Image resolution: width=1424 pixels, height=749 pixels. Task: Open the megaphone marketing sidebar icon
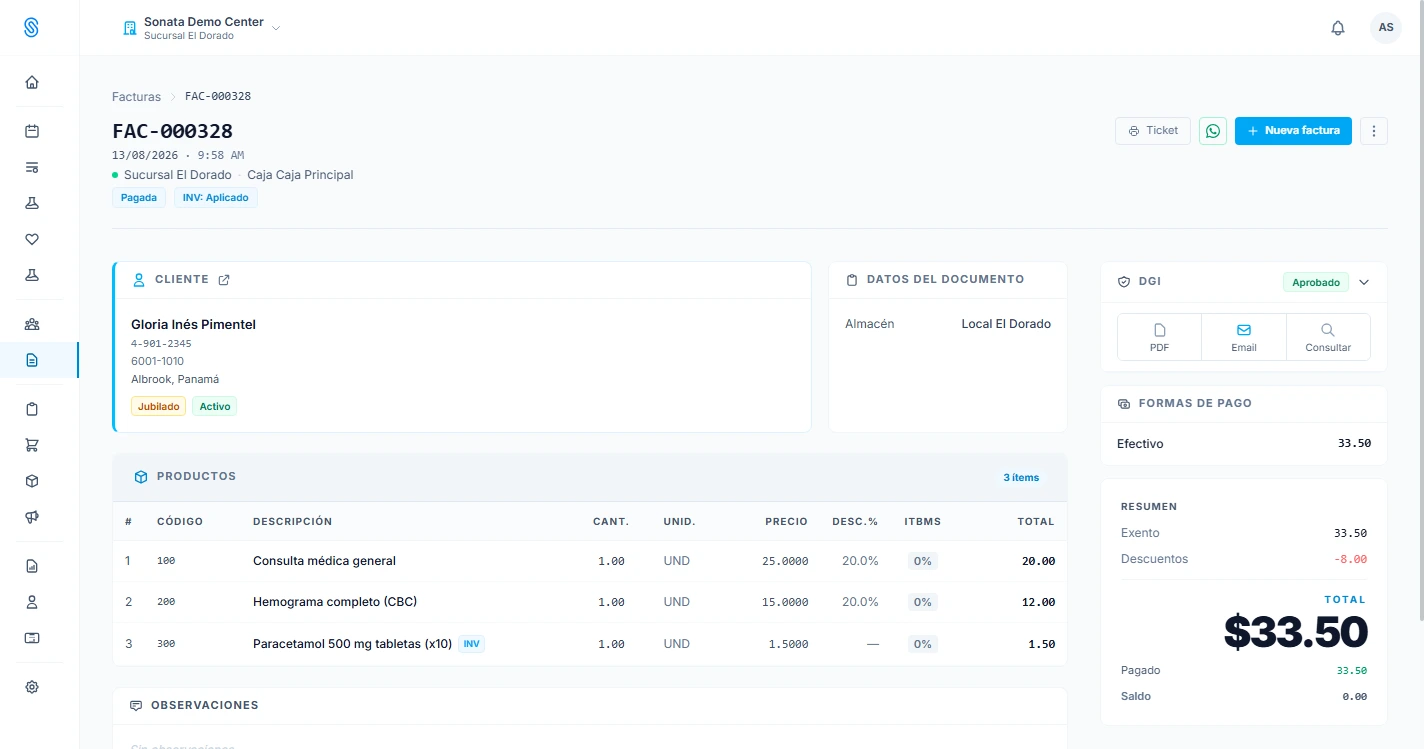(32, 517)
